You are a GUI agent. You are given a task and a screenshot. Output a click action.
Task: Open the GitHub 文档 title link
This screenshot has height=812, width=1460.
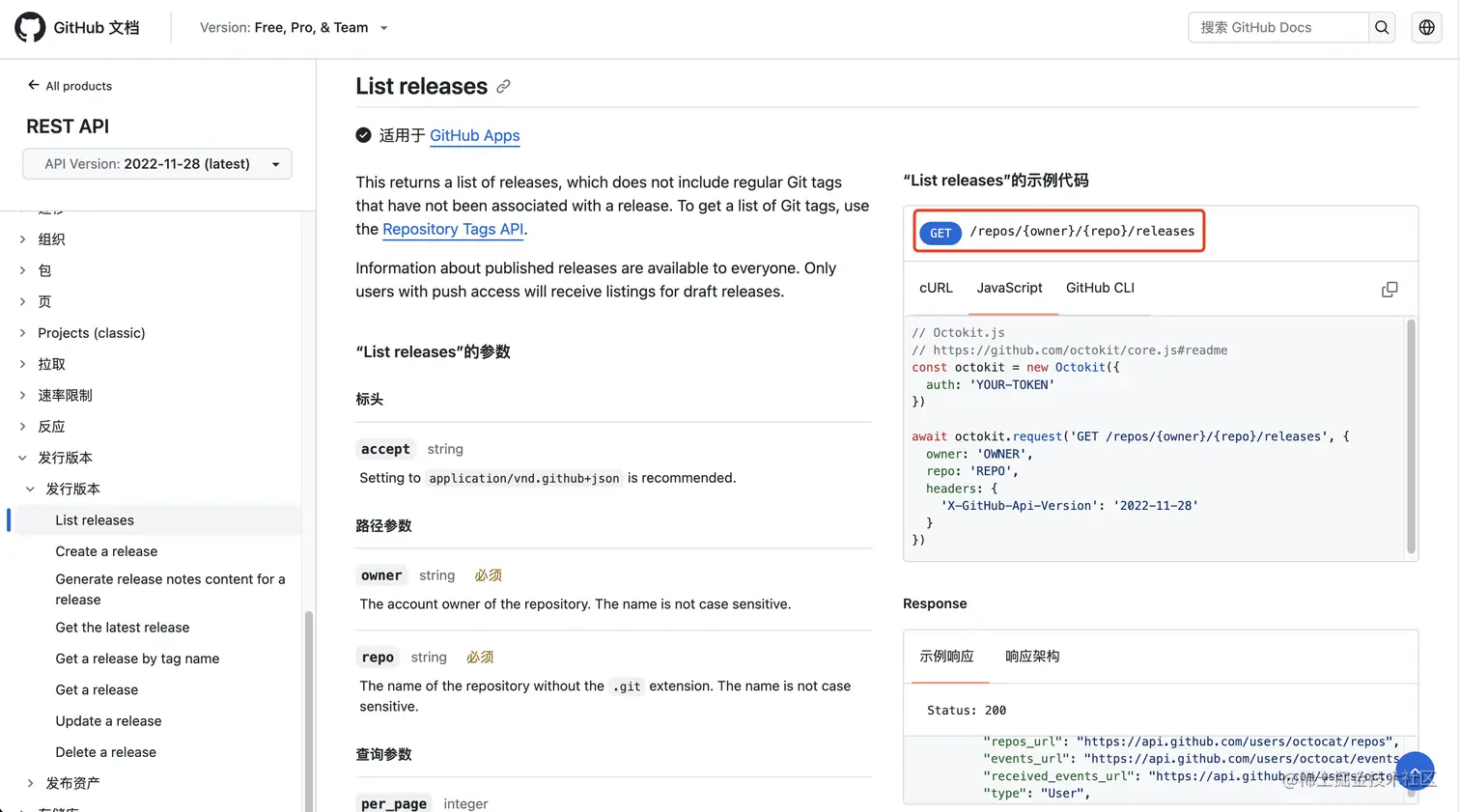tap(97, 27)
